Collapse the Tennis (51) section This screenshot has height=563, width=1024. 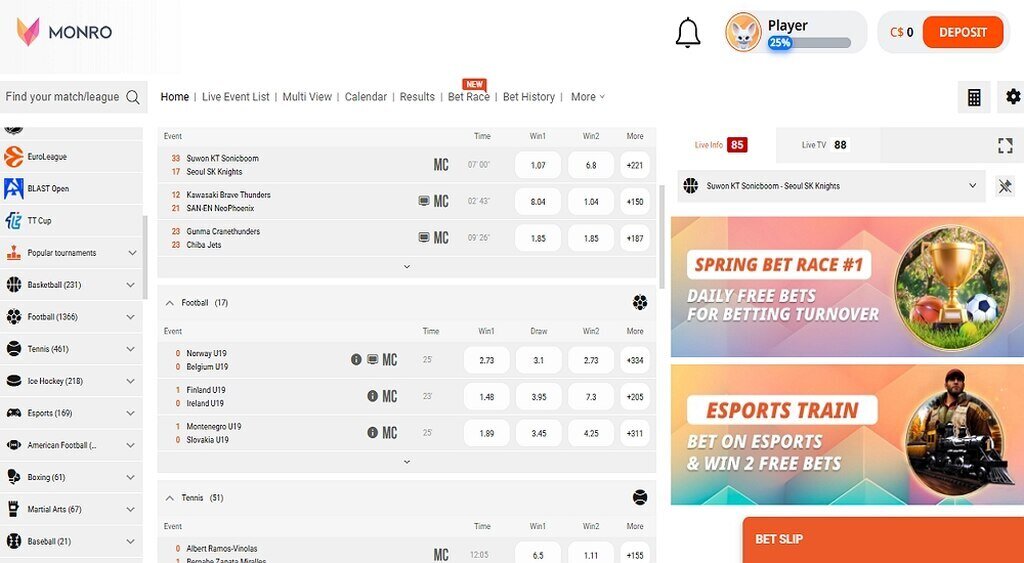(x=170, y=498)
